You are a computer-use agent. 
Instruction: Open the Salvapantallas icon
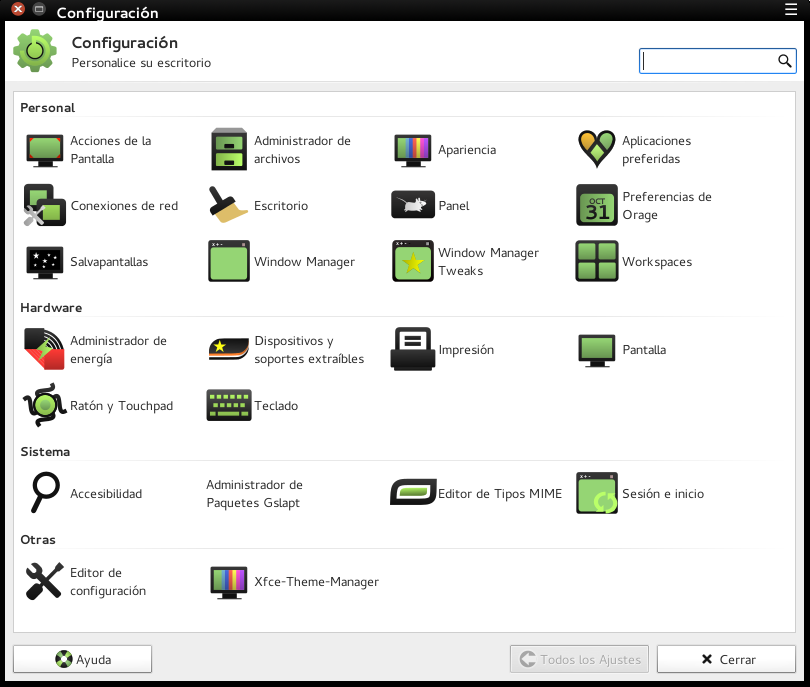click(x=44, y=262)
